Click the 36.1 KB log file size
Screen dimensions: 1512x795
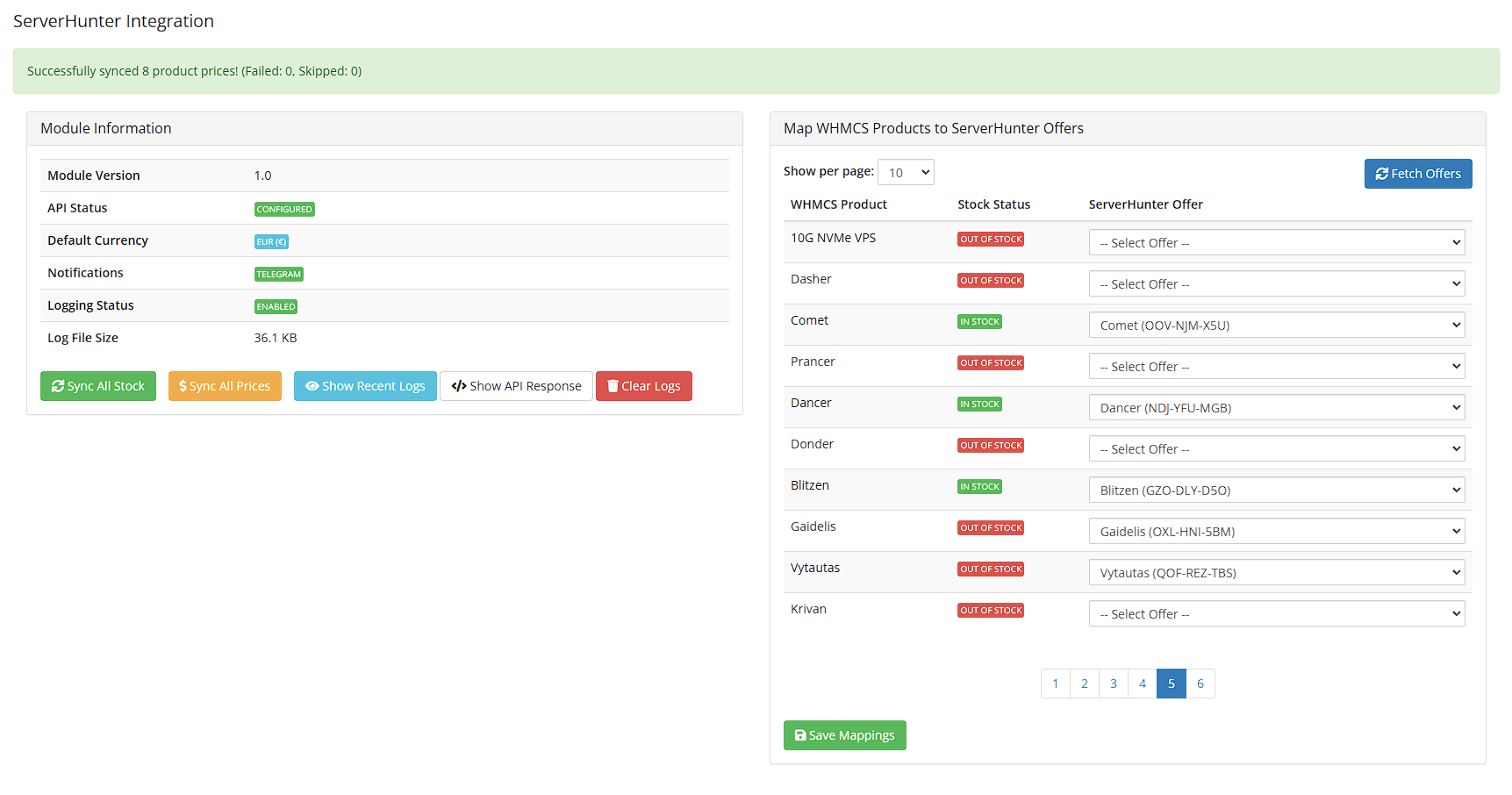coord(276,338)
